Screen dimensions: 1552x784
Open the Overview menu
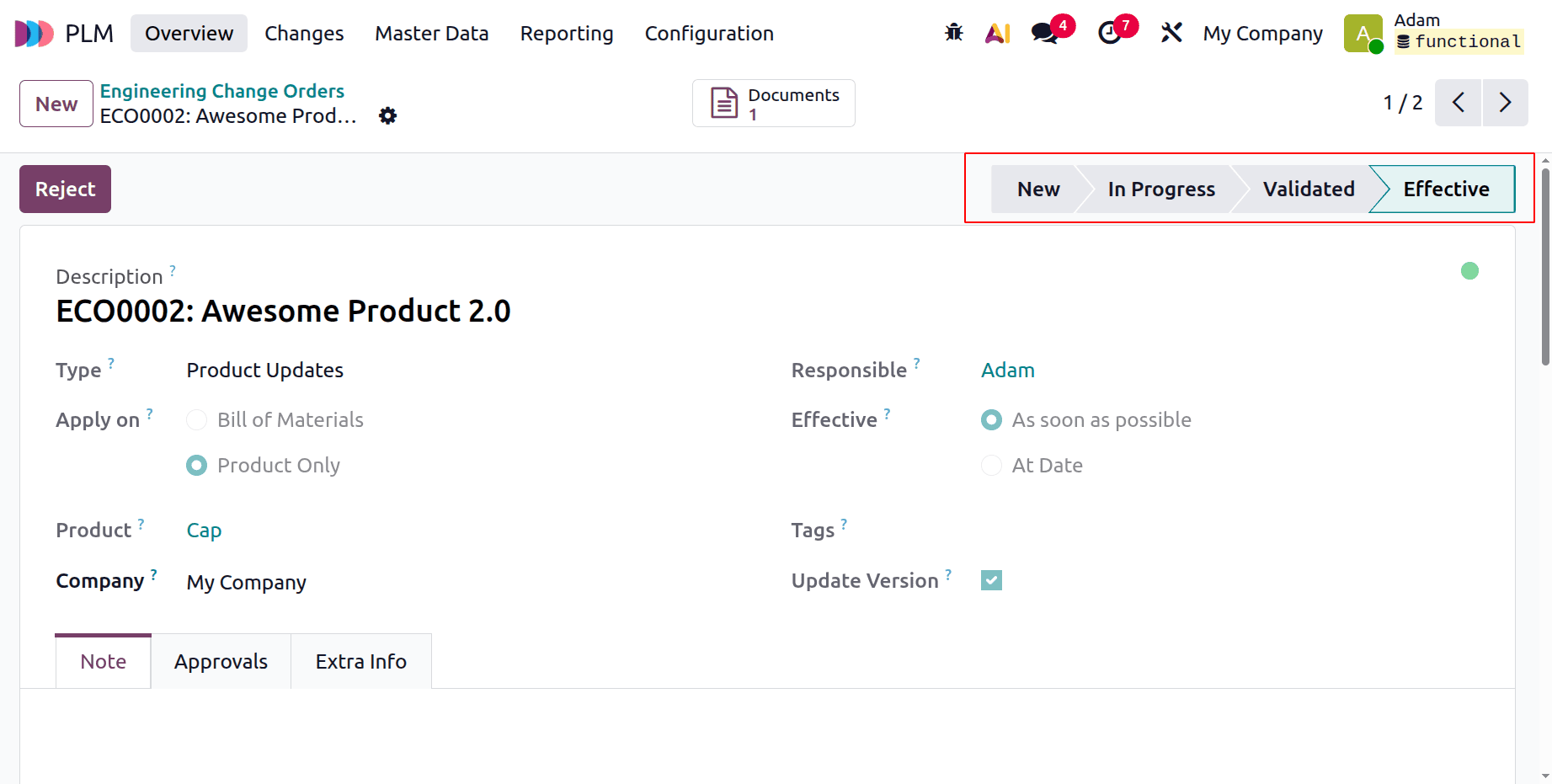[x=189, y=33]
